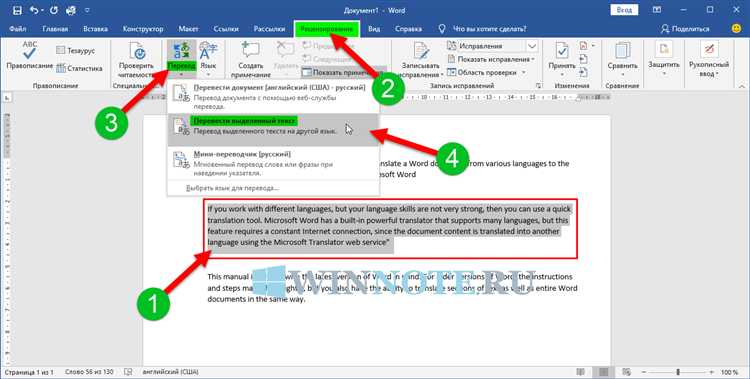Image resolution: width=750 pixels, height=379 pixels.
Task: Click the Redo/Repeat icon in the title bar
Action: [x=54, y=10]
